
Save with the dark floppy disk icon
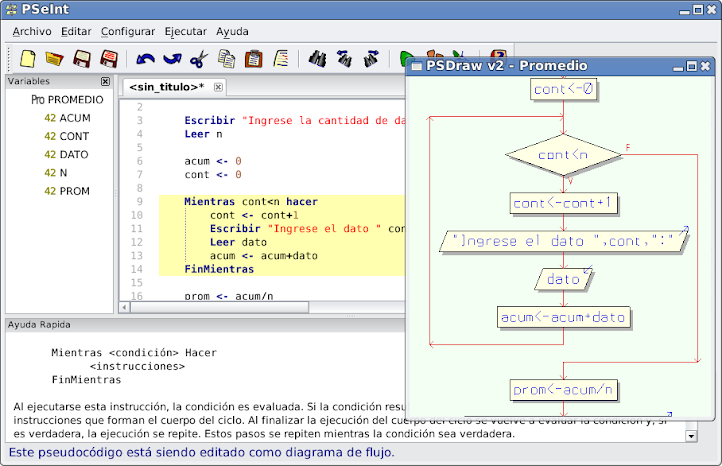click(x=82, y=58)
